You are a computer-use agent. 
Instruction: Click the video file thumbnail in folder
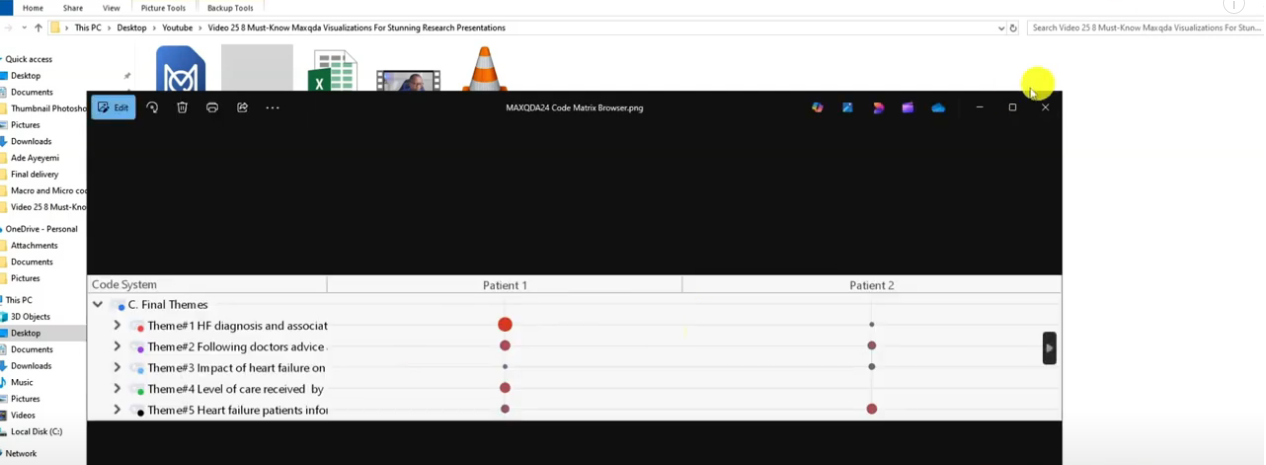pyautogui.click(x=408, y=79)
